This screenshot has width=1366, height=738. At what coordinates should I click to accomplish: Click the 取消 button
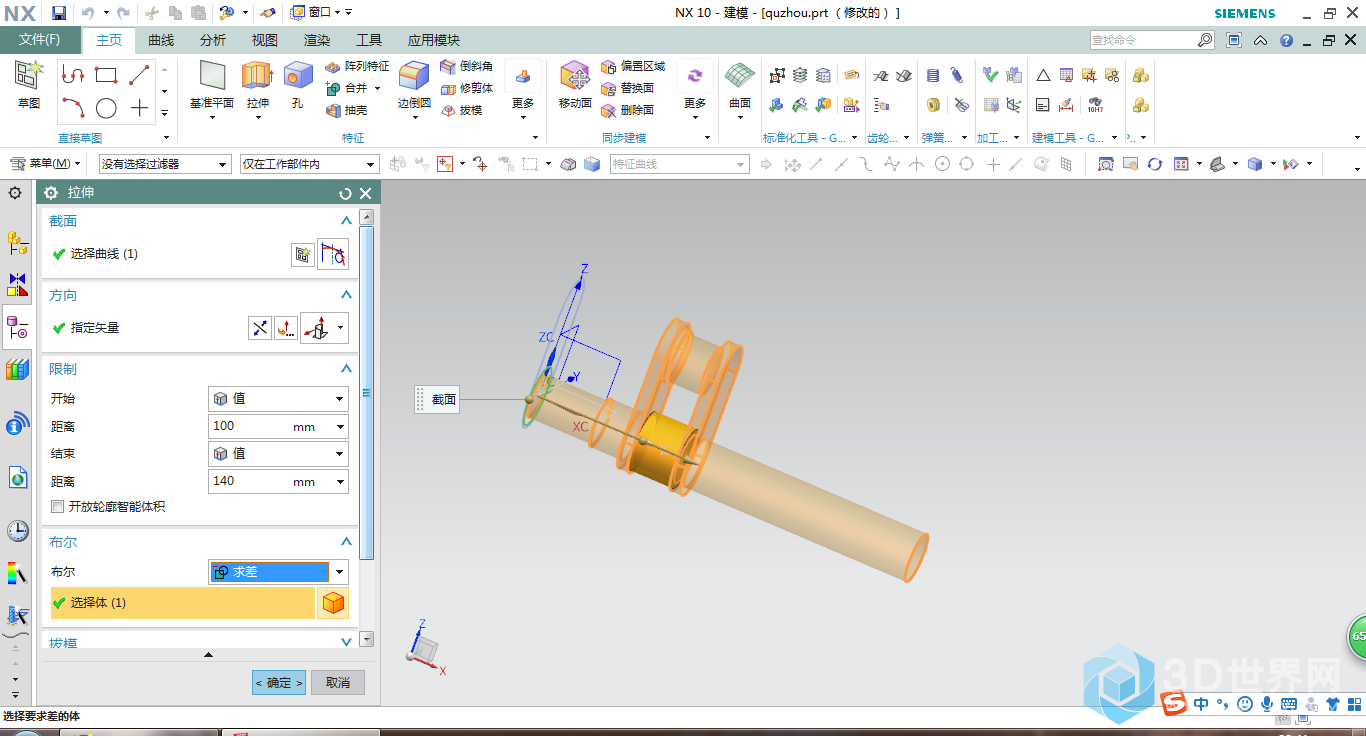point(338,682)
